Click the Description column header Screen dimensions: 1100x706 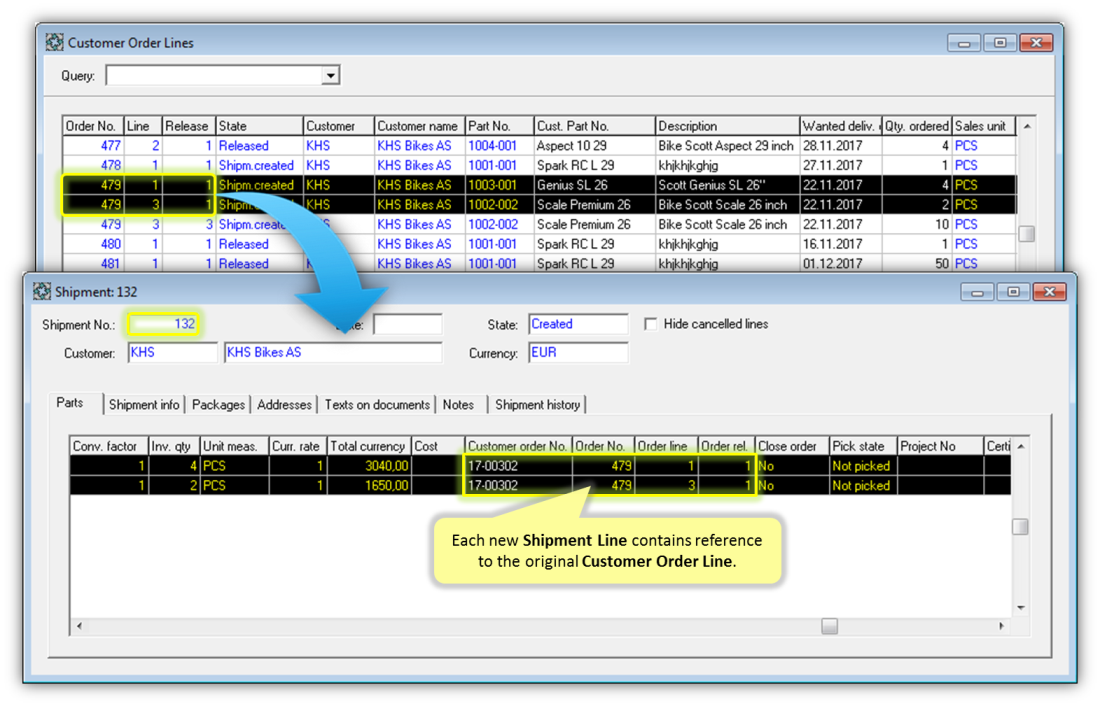(727, 126)
